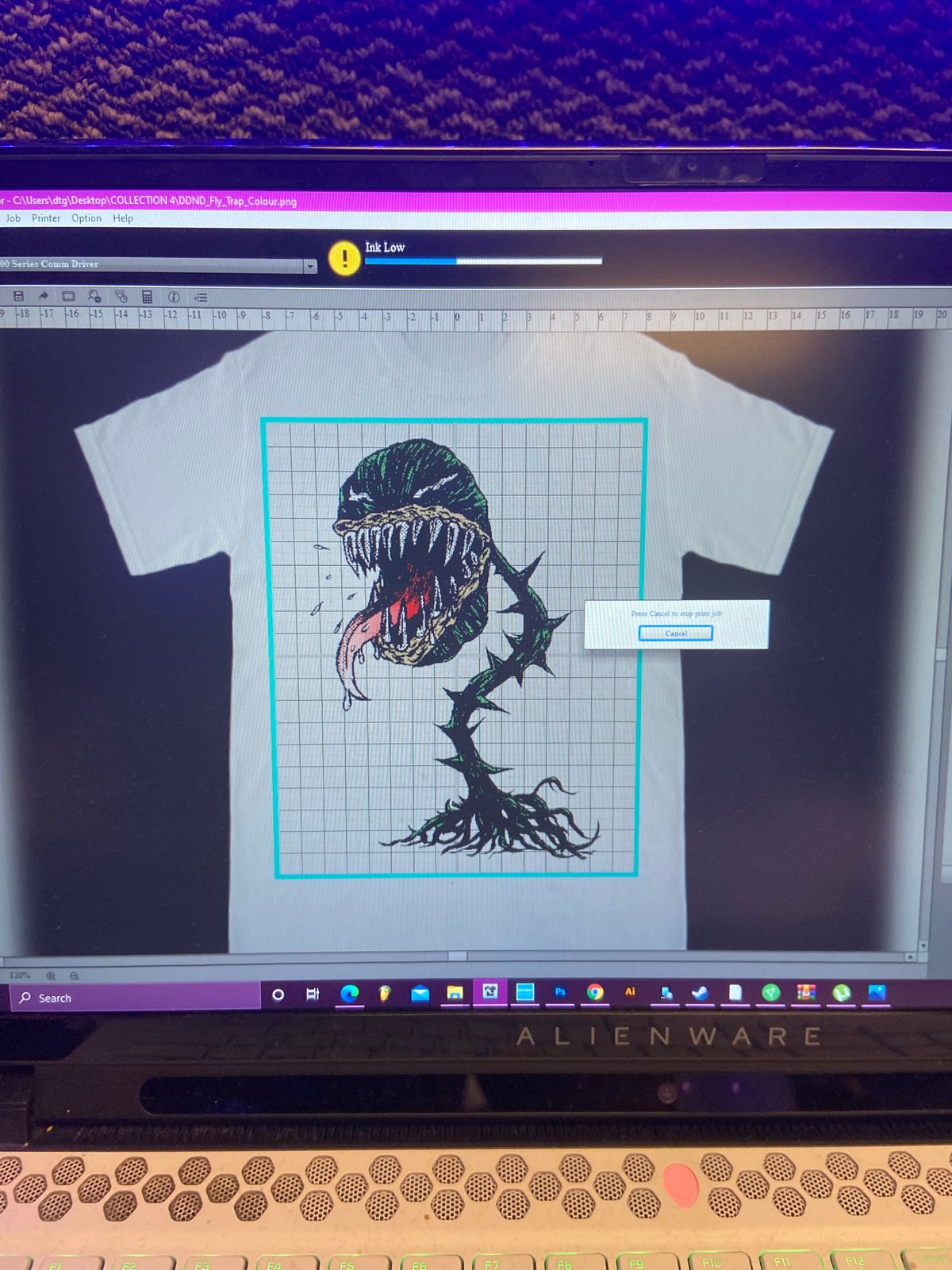Open the Help menu
The height and width of the screenshot is (1270, 952).
123,218
